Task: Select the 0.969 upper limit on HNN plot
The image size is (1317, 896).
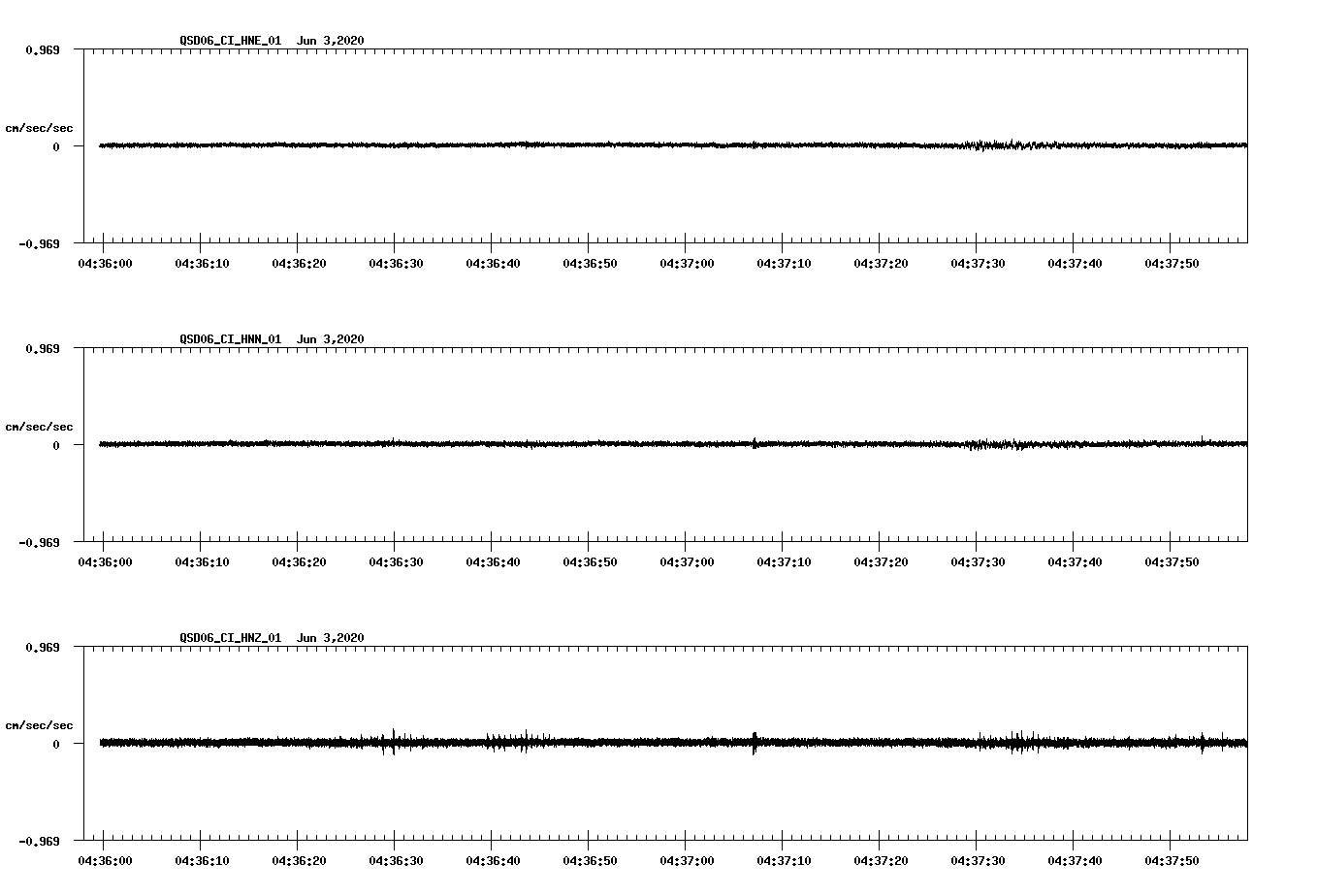Action: [x=42, y=348]
